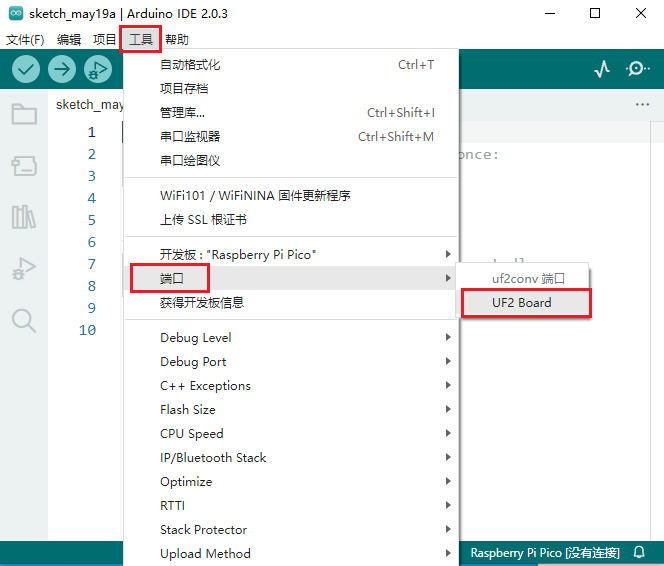Open the Library Manager books icon
The image size is (664, 566).
[24, 217]
